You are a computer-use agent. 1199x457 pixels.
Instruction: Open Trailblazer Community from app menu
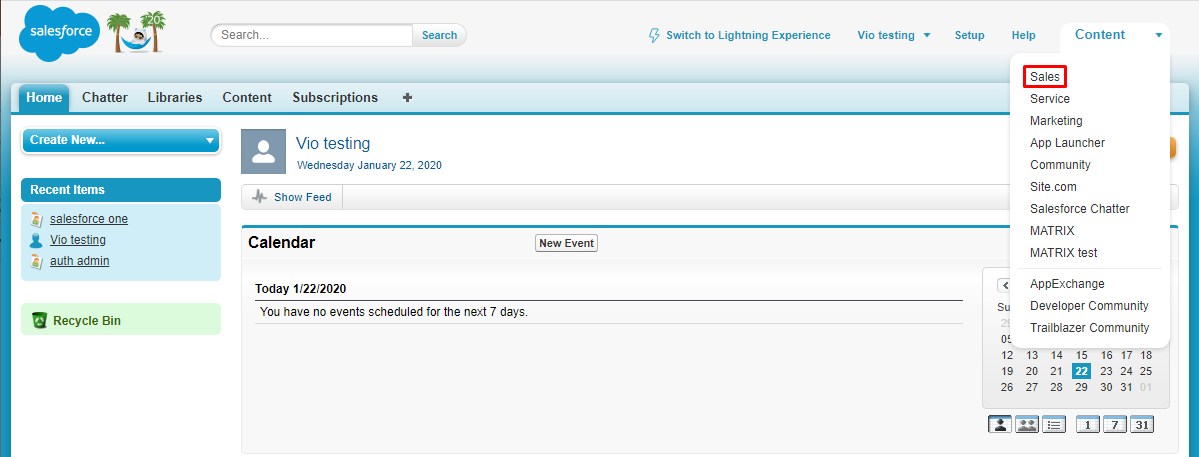(1090, 328)
